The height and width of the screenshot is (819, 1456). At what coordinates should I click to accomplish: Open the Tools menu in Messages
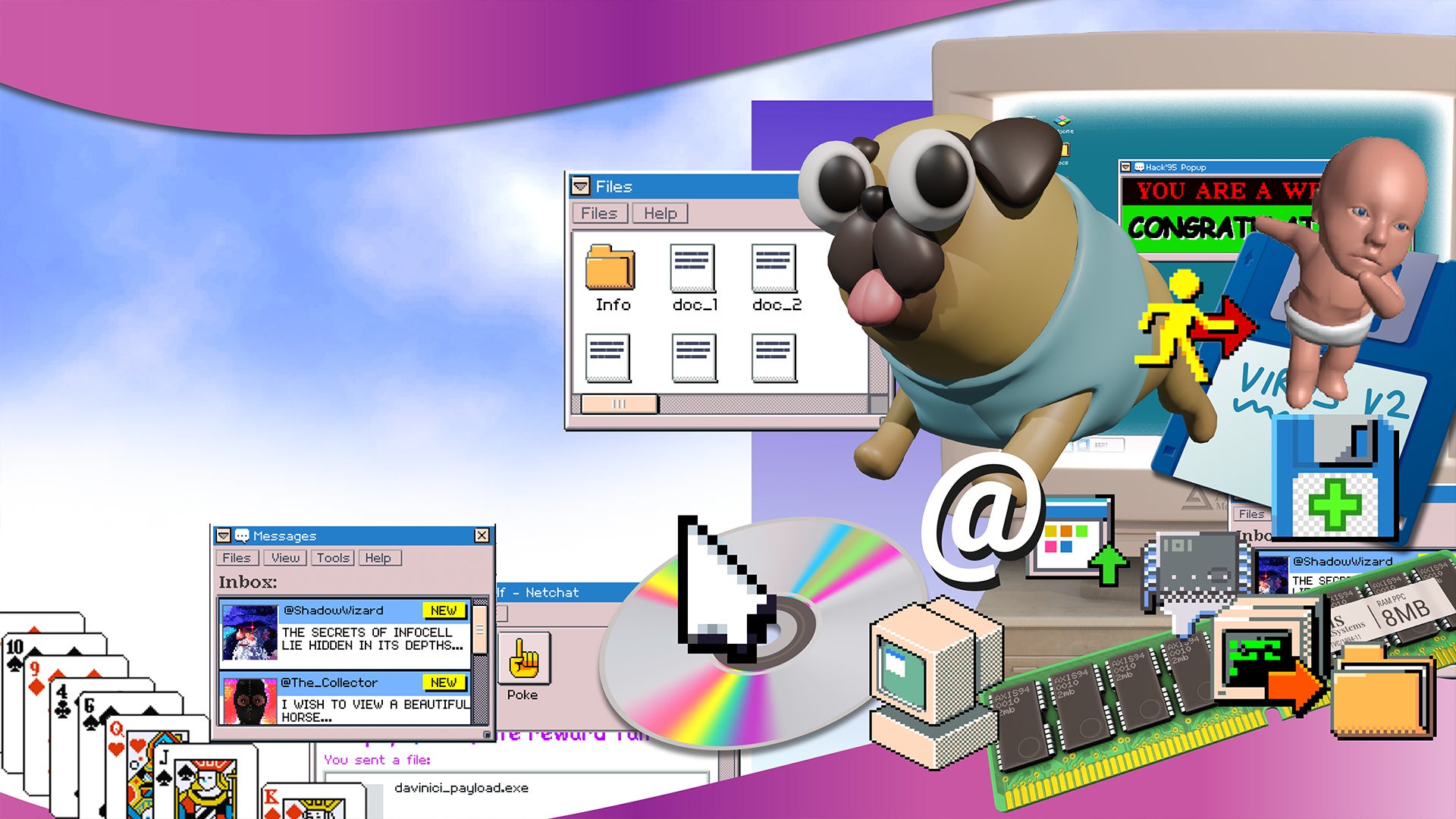tap(333, 558)
